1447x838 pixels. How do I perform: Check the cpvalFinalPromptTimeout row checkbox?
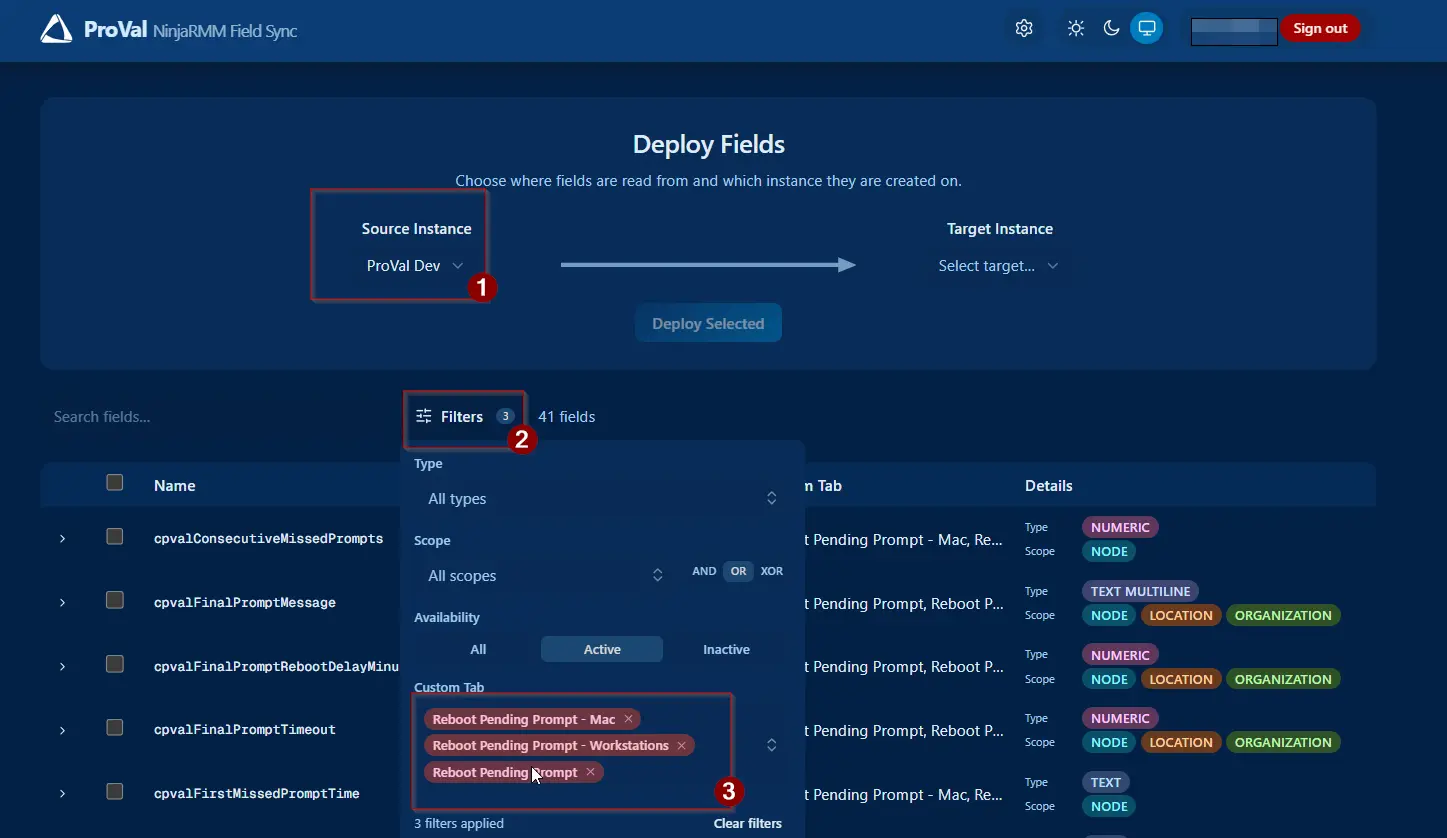115,728
